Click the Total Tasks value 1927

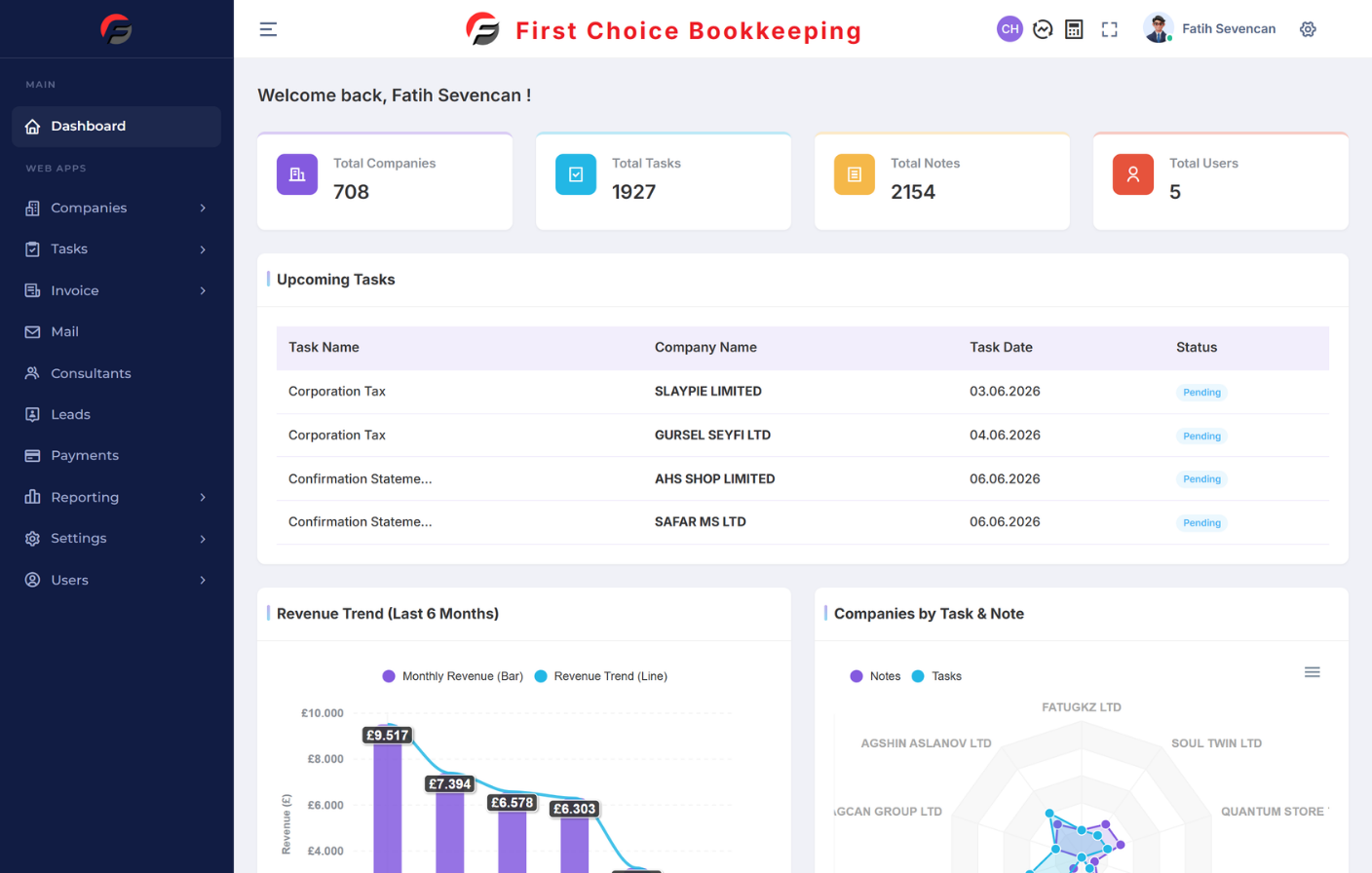[x=633, y=192]
